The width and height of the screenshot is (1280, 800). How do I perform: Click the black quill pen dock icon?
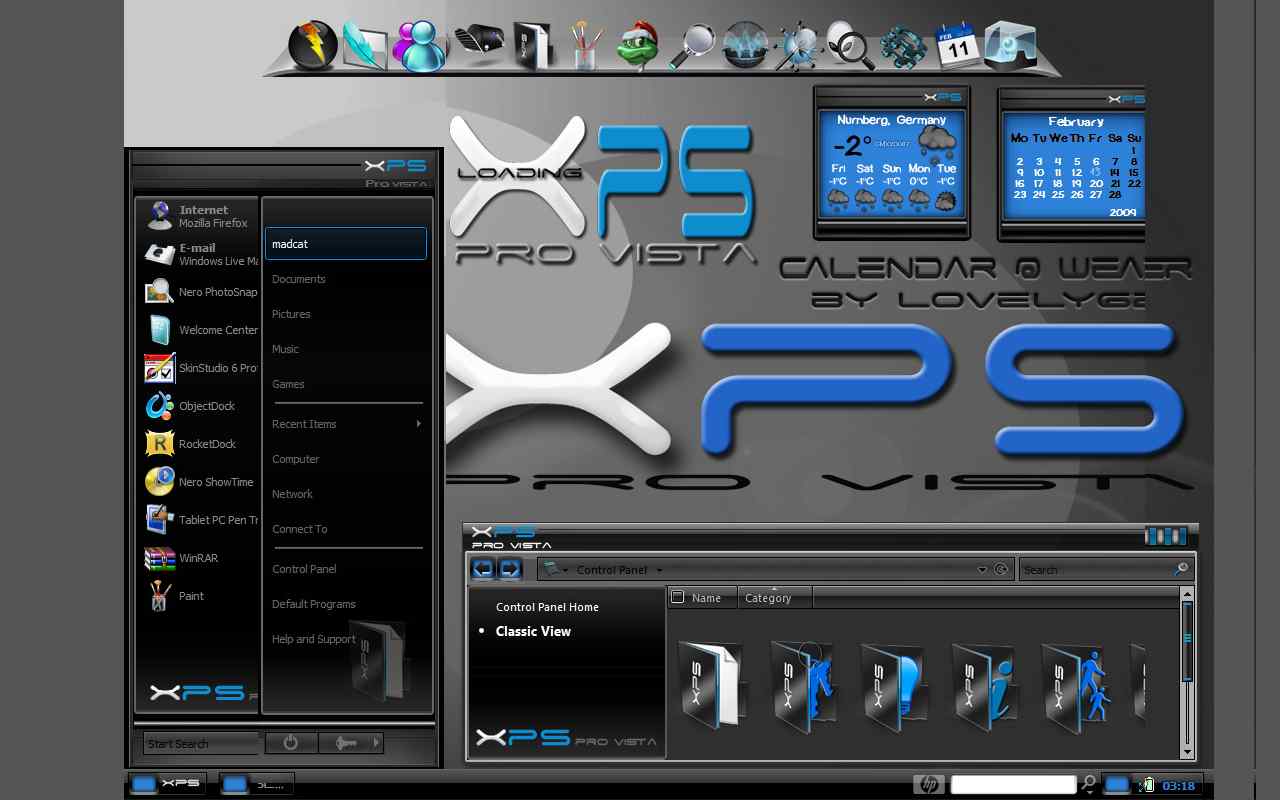coord(478,42)
